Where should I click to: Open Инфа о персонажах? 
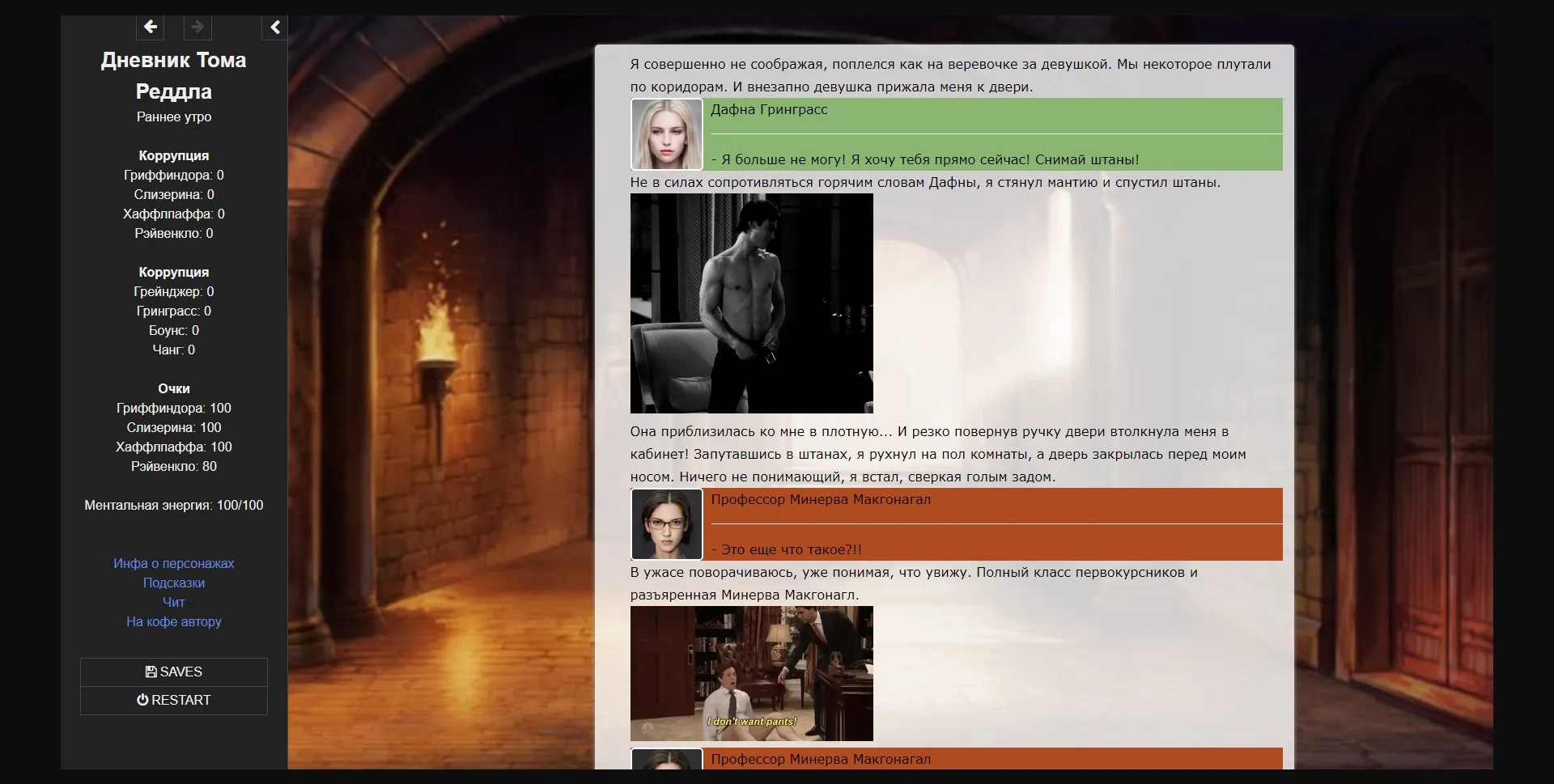[173, 563]
